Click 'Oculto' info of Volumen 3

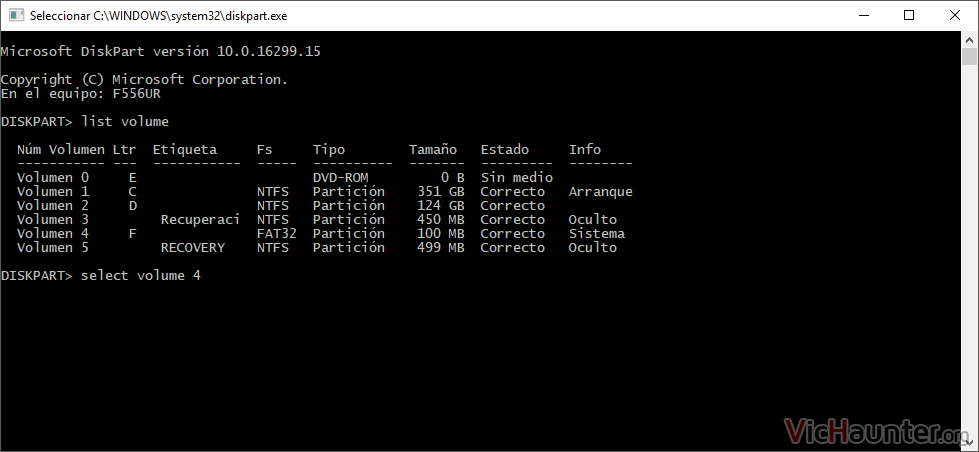click(x=593, y=220)
